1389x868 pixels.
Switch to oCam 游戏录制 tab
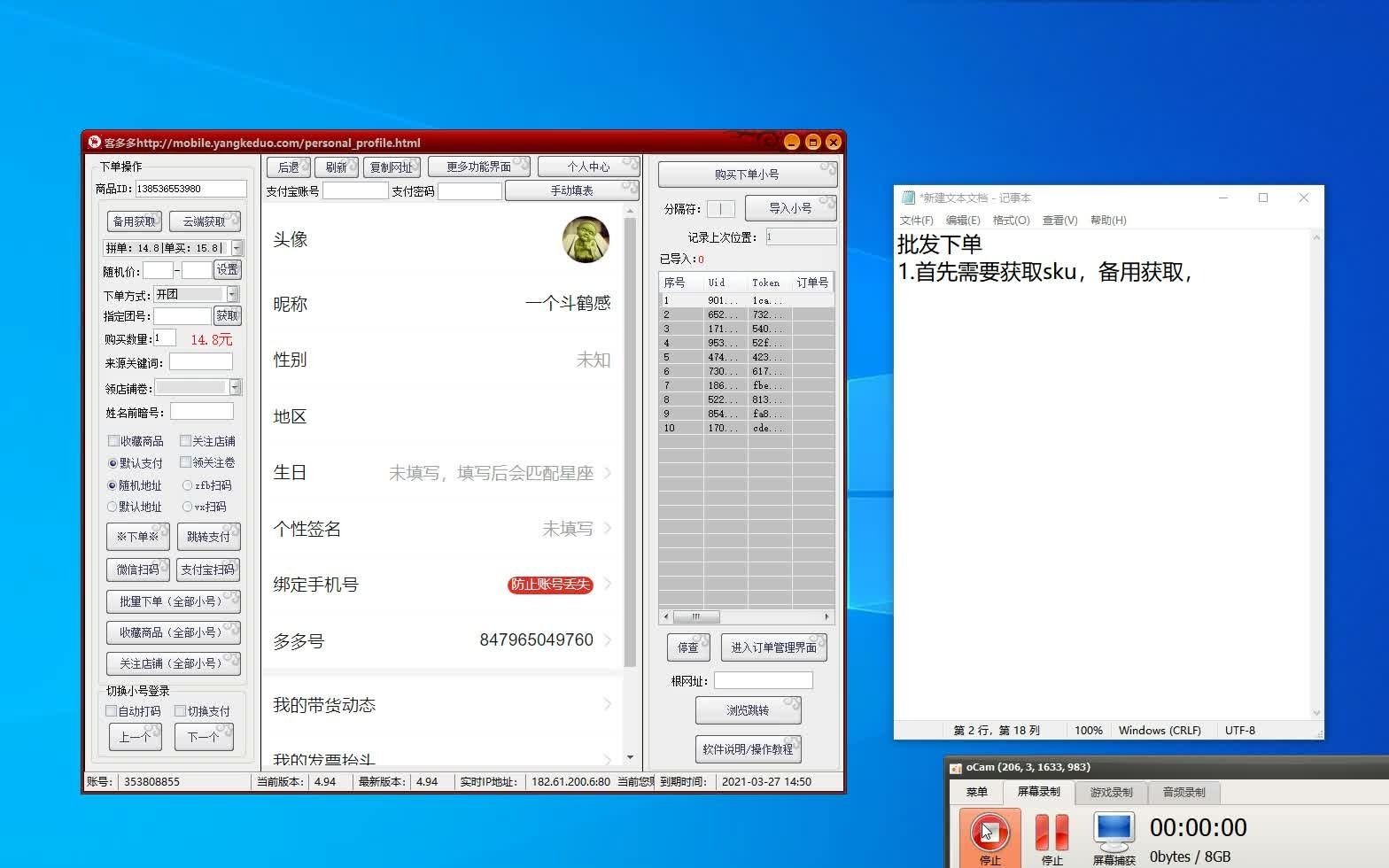point(1111,792)
